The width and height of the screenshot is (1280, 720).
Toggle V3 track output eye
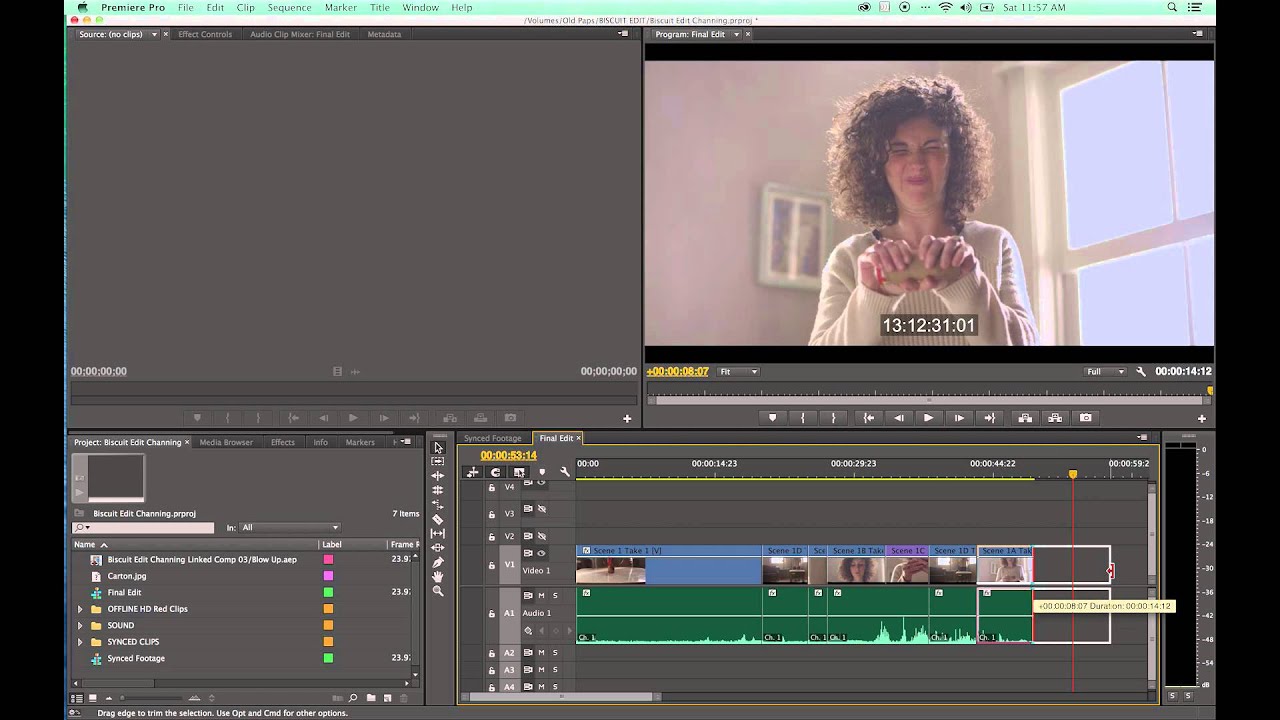(x=542, y=509)
